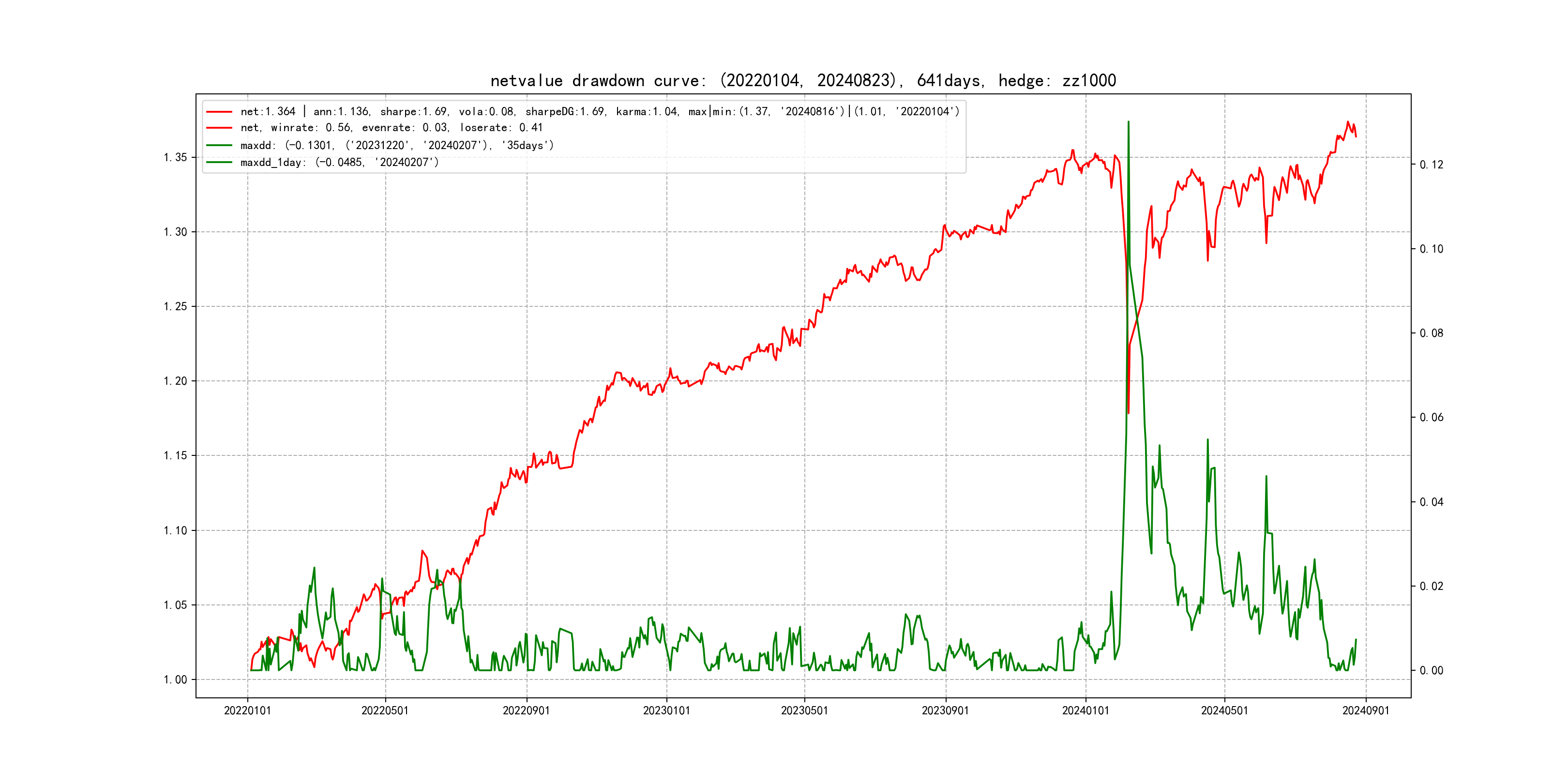1568x784 pixels.
Task: Click the 20220901 x-axis label
Action: tap(526, 711)
